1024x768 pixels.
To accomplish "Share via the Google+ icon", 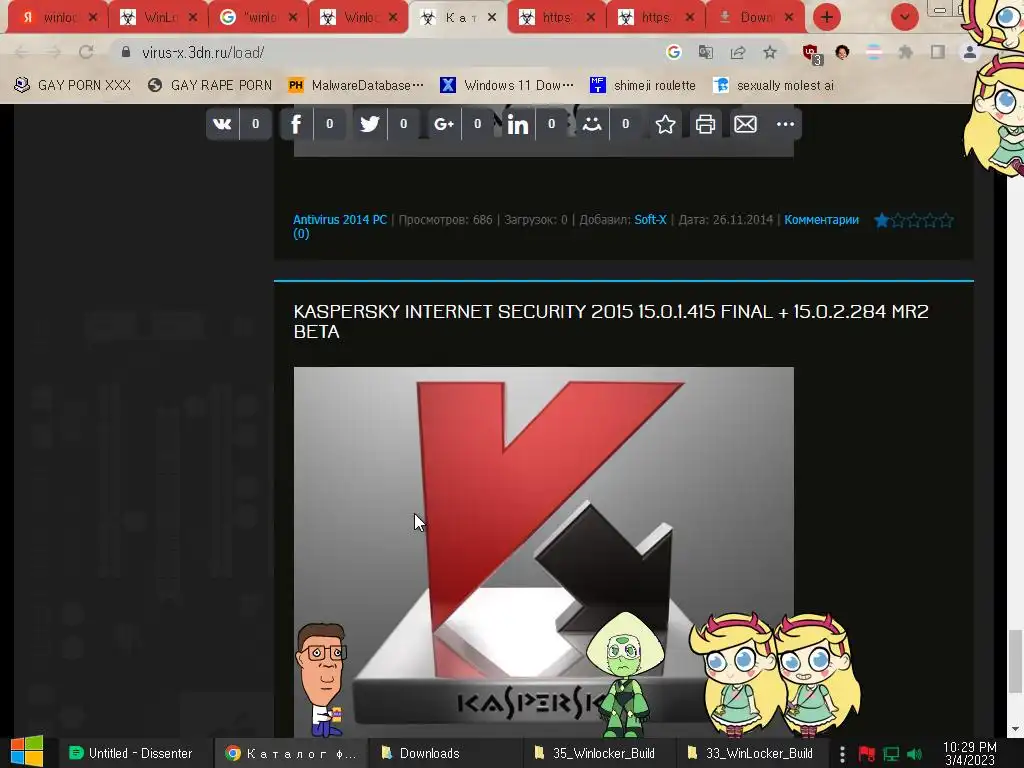I will pyautogui.click(x=443, y=124).
